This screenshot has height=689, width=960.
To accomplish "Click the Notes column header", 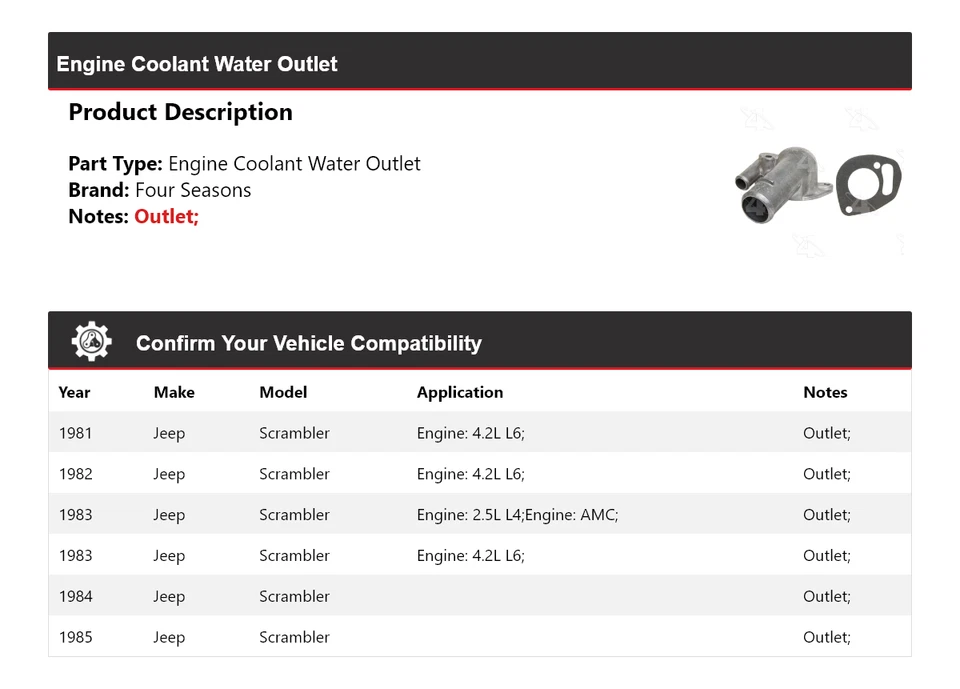I will 825,392.
